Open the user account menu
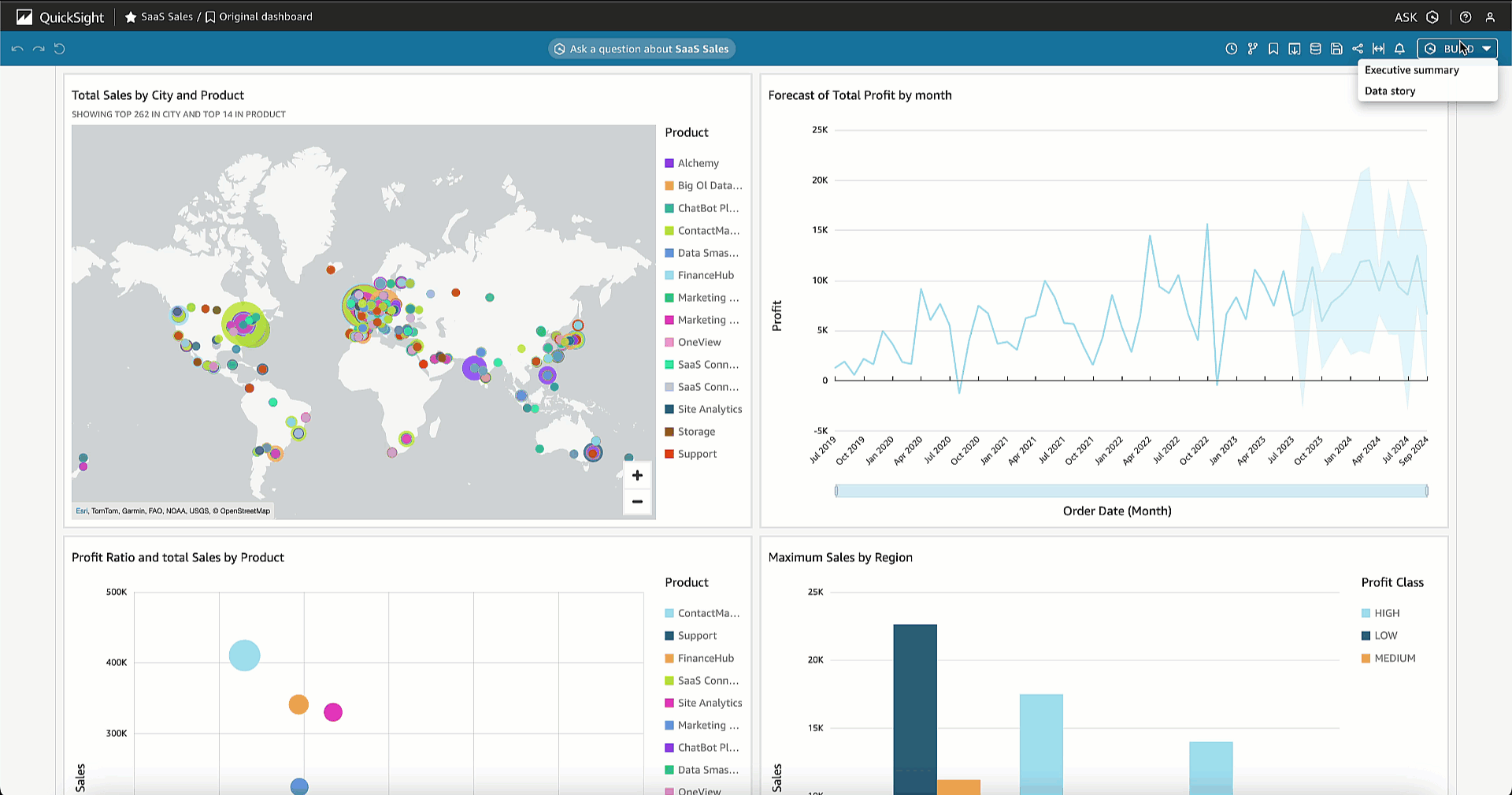 pos(1490,17)
